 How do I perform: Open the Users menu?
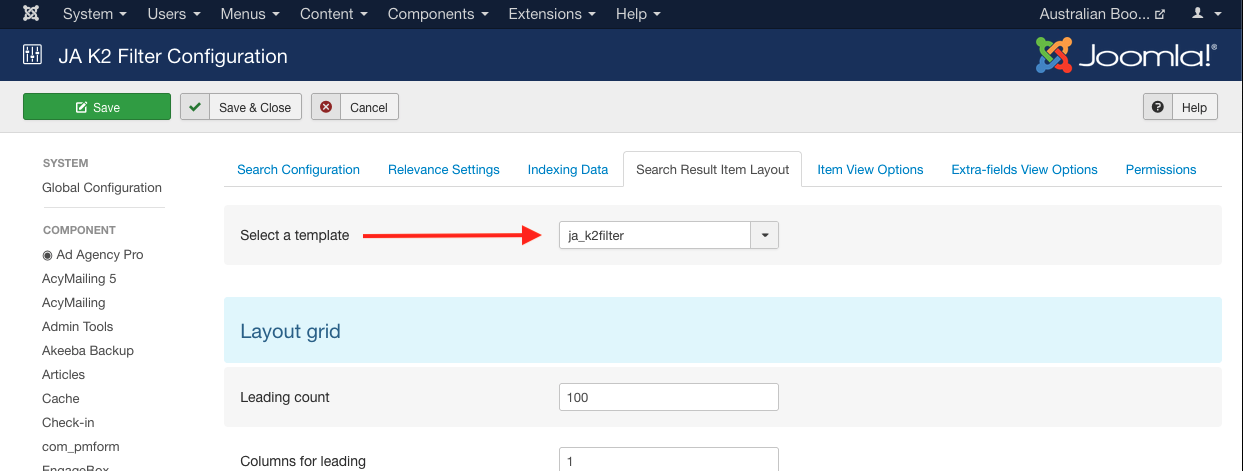(x=173, y=14)
